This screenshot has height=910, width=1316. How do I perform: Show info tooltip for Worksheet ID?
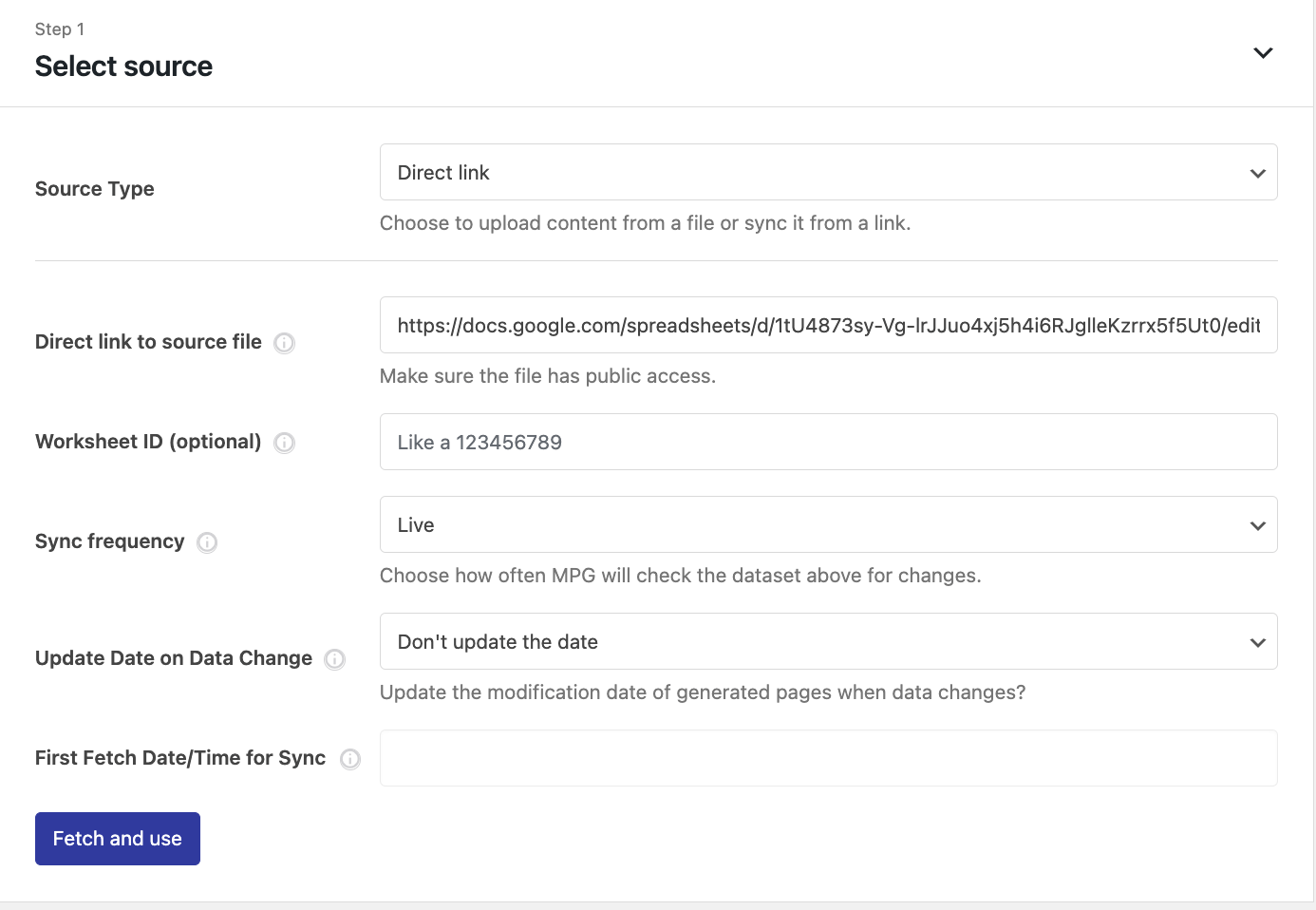(x=284, y=443)
